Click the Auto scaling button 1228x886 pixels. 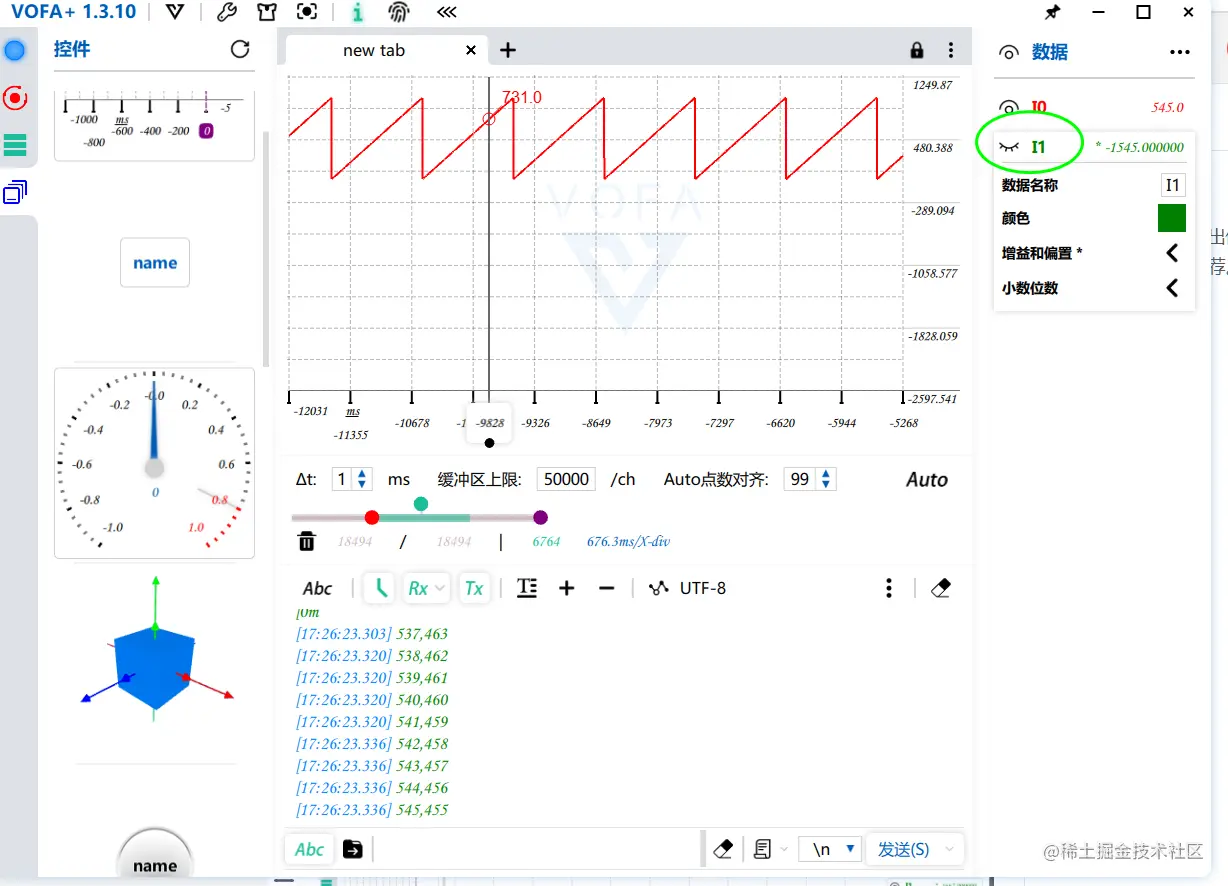[926, 480]
